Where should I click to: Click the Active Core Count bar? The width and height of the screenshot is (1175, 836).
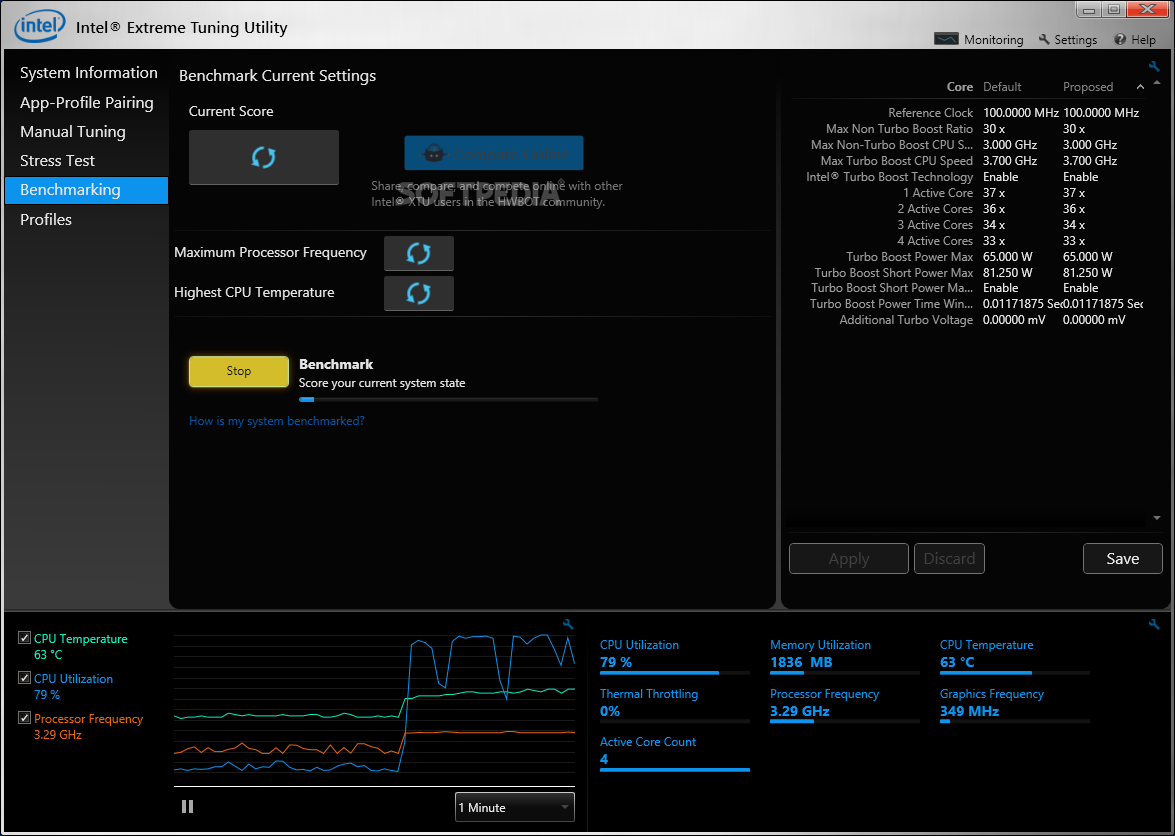click(674, 769)
